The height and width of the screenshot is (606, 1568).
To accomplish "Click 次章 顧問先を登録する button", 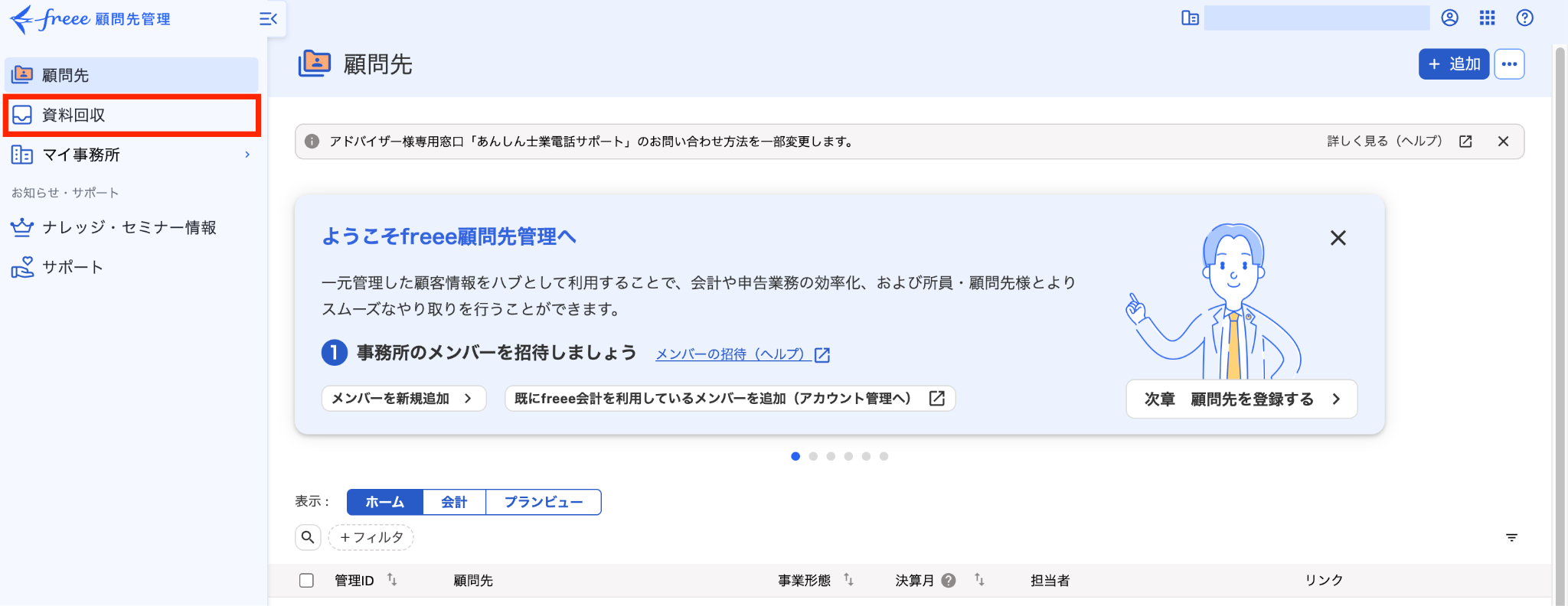I will click(1241, 399).
